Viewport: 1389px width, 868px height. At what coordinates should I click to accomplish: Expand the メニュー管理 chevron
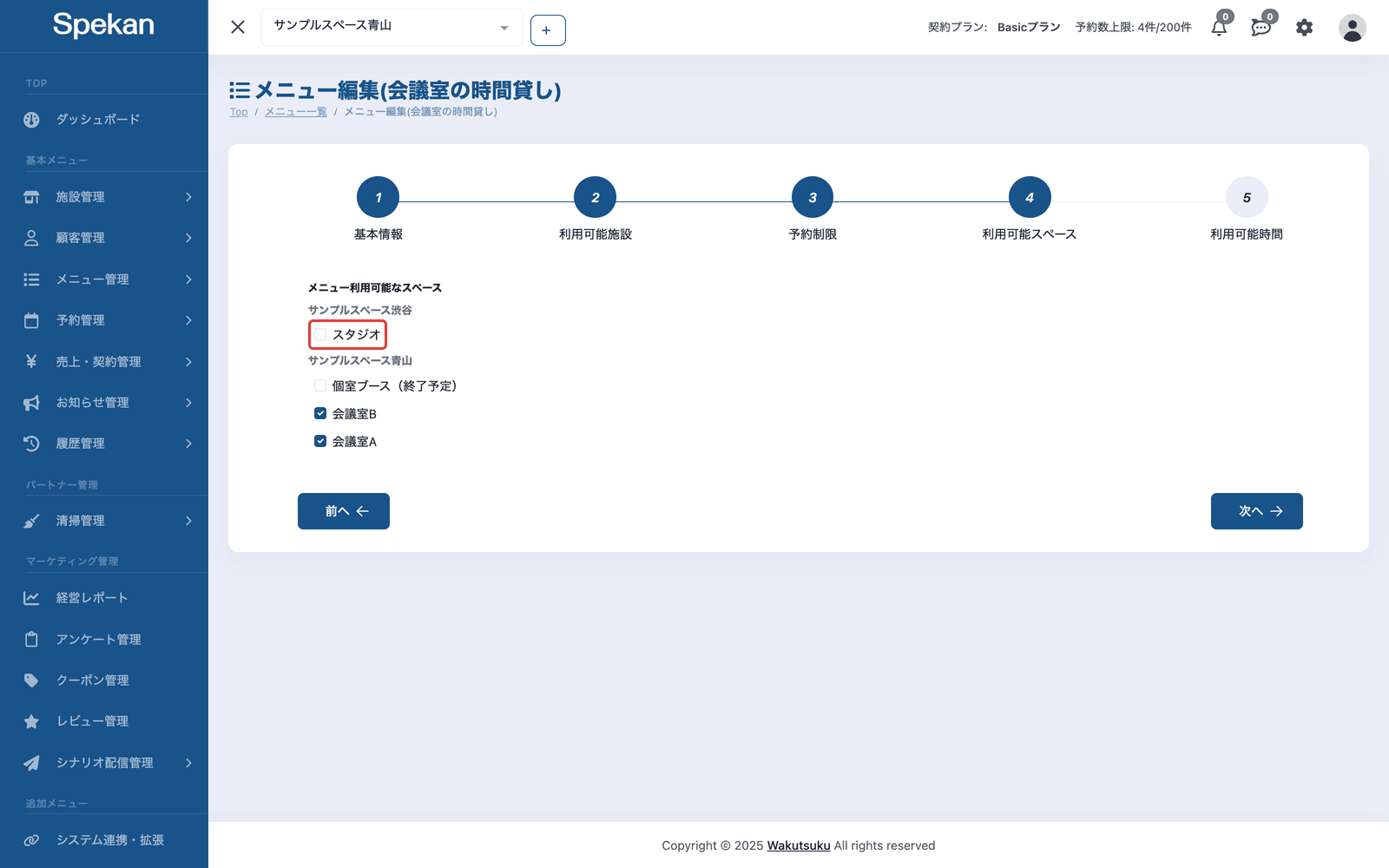(188, 279)
